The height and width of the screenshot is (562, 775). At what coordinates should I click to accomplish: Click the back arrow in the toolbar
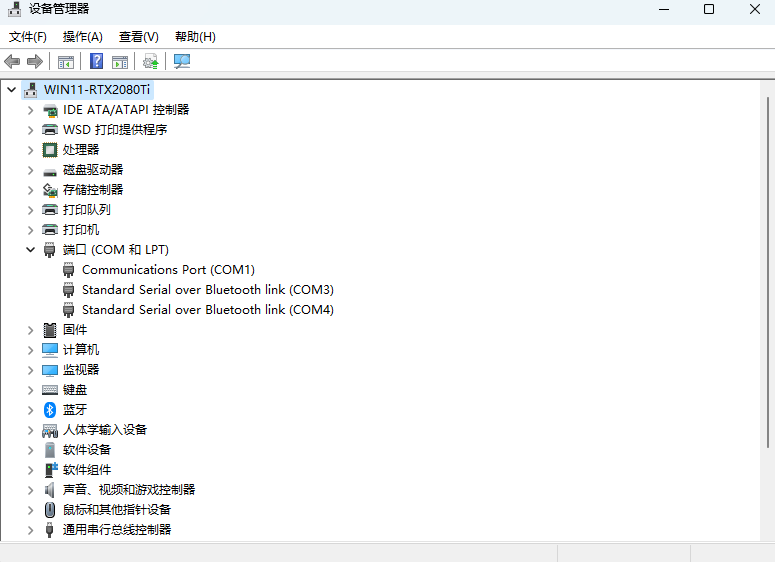12,62
